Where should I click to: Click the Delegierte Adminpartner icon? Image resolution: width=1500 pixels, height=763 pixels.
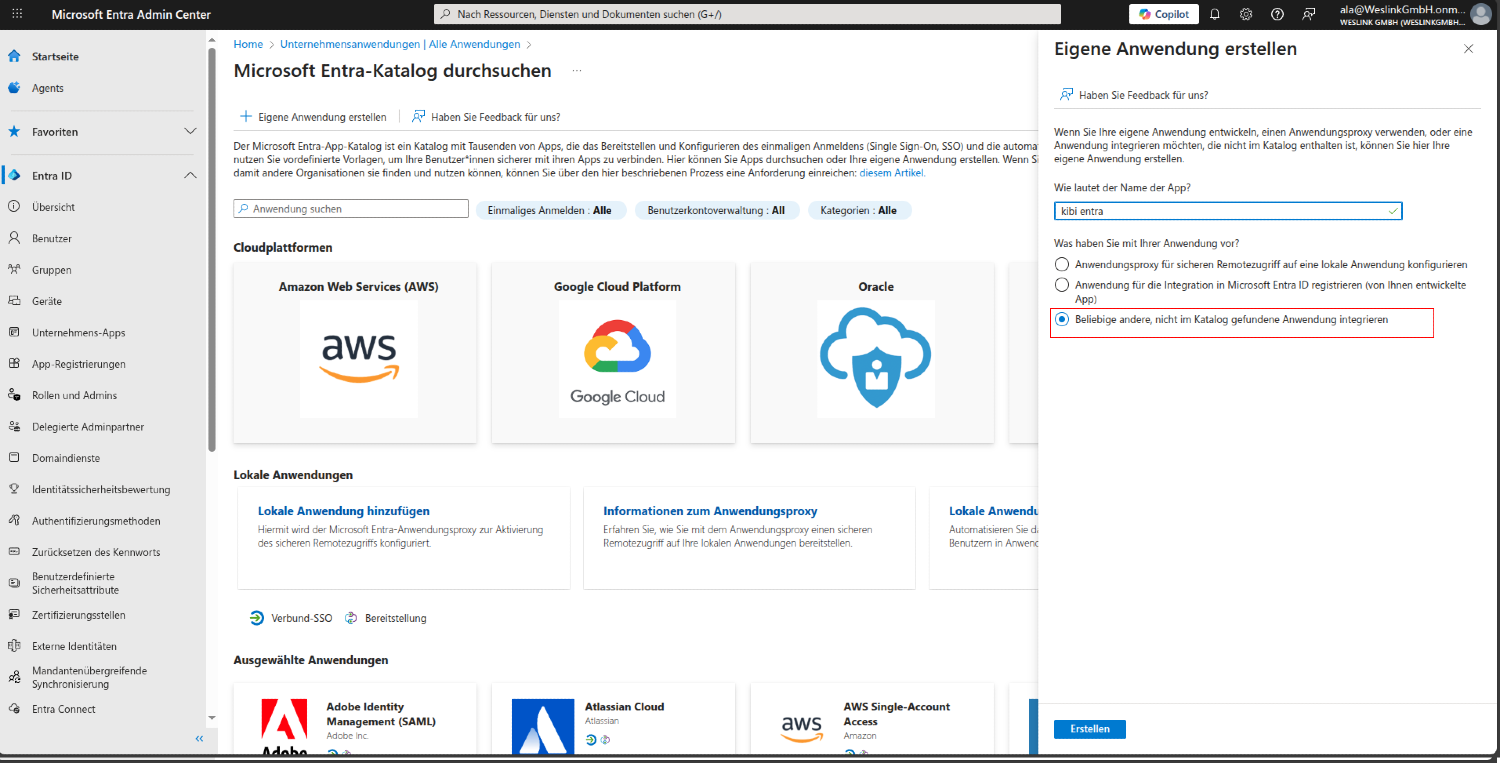click(14, 426)
